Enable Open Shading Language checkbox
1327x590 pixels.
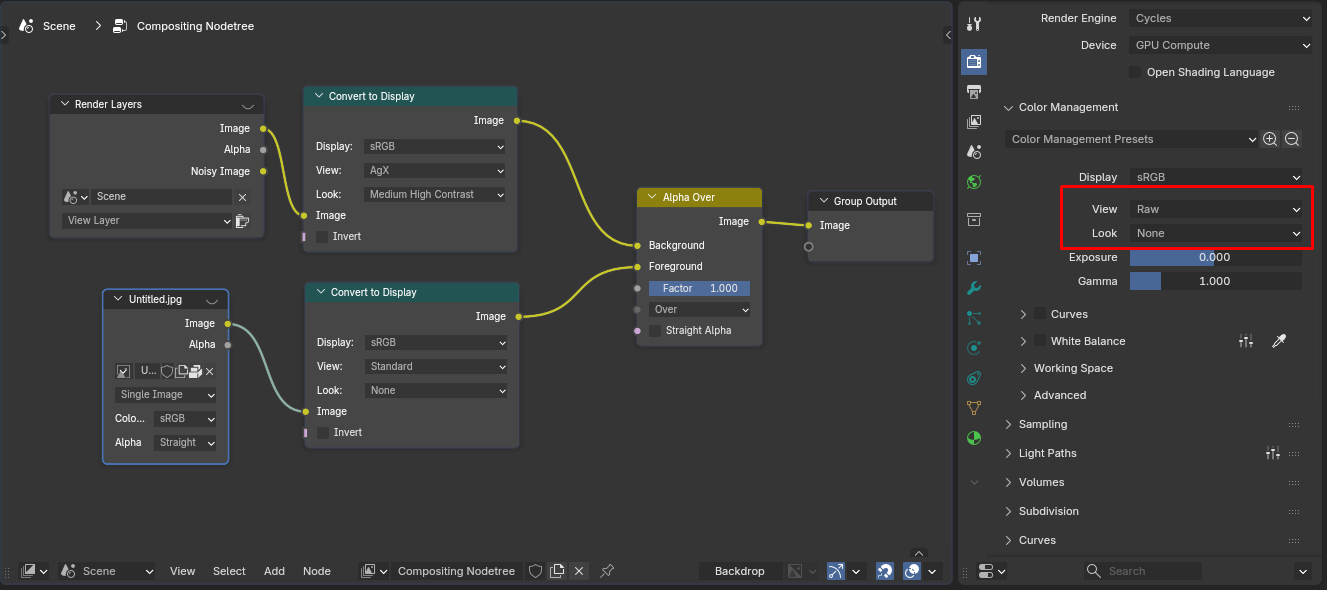coord(1135,72)
